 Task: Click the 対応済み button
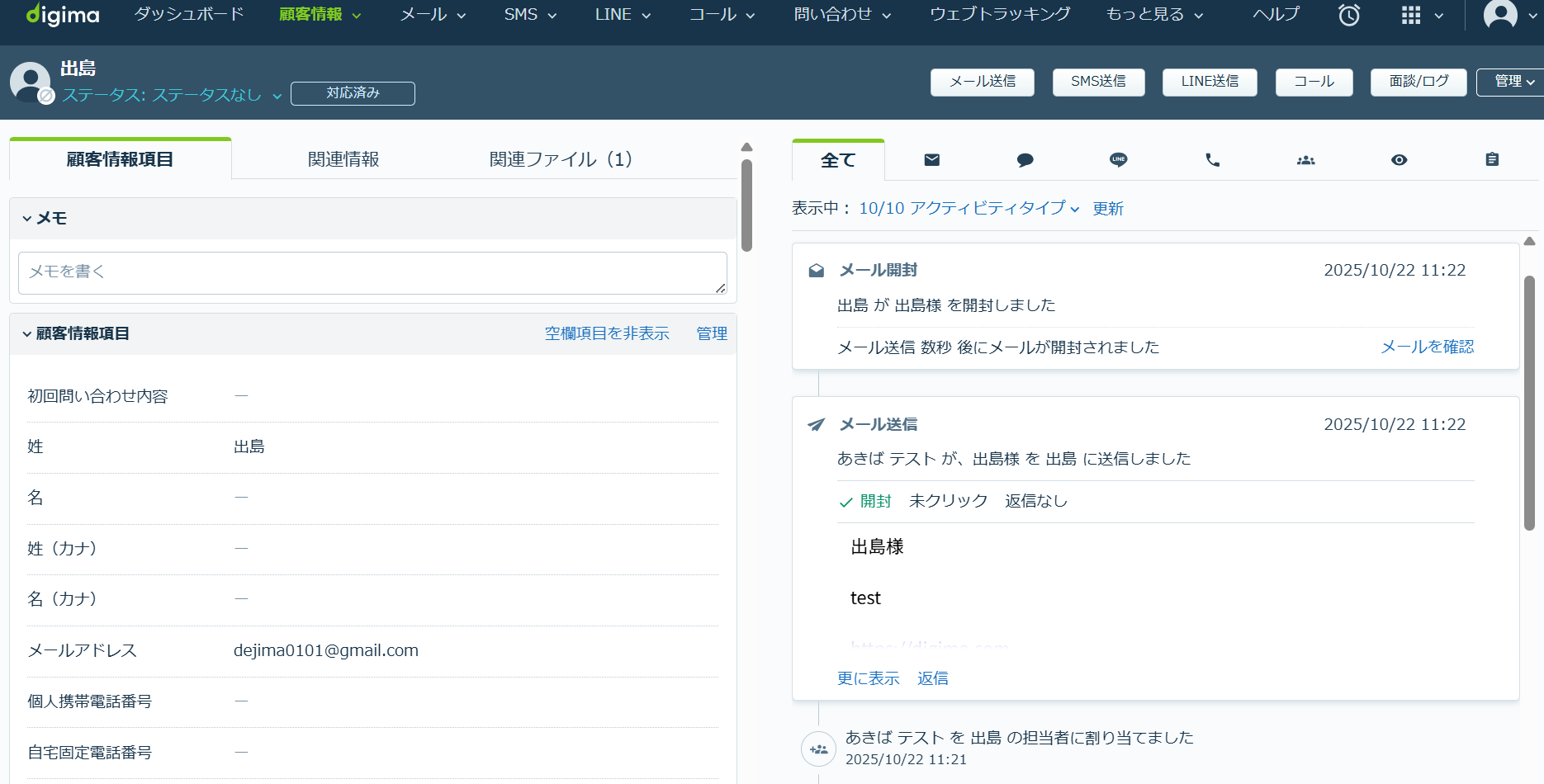pyautogui.click(x=353, y=93)
